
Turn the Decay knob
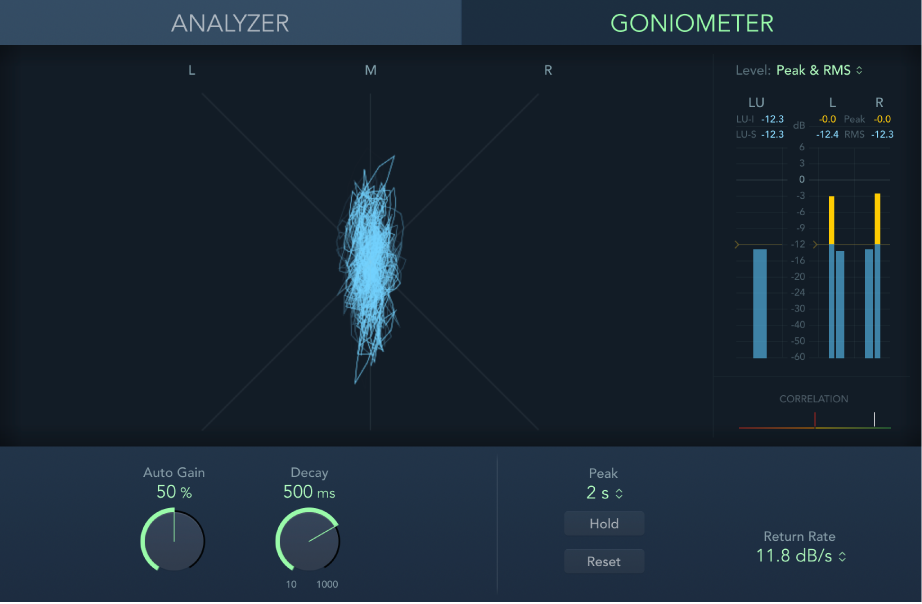point(309,540)
